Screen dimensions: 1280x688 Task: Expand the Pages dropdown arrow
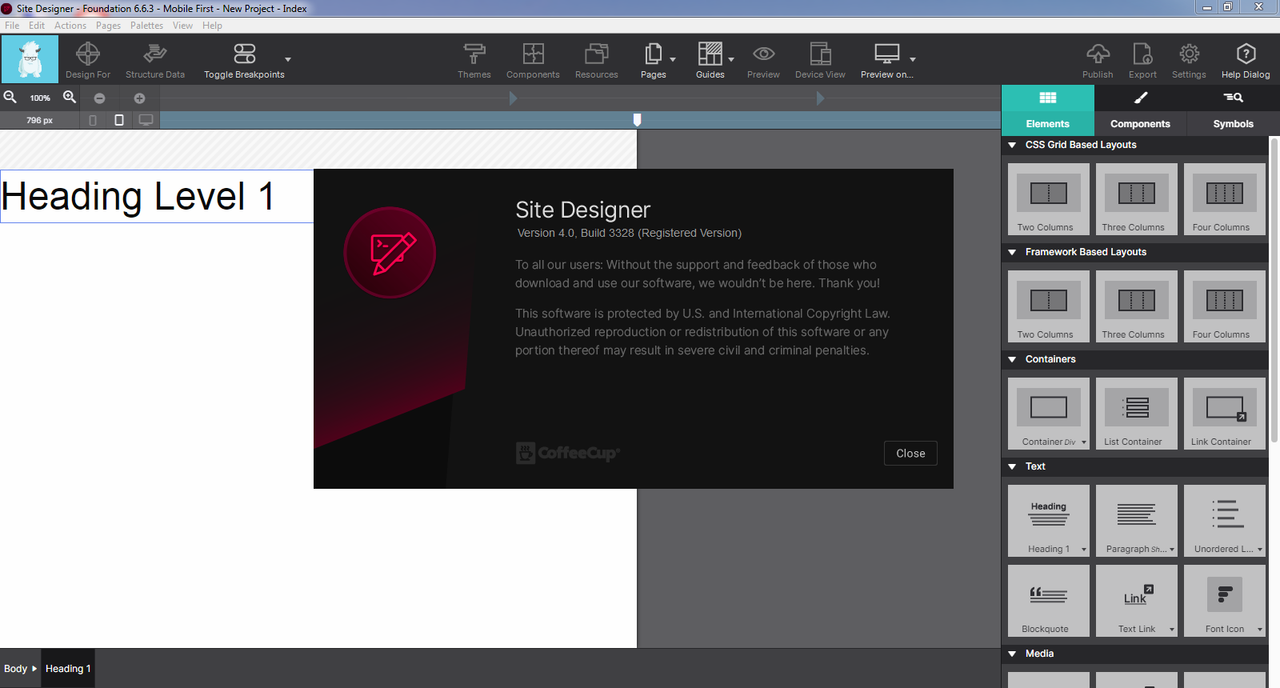tap(673, 60)
